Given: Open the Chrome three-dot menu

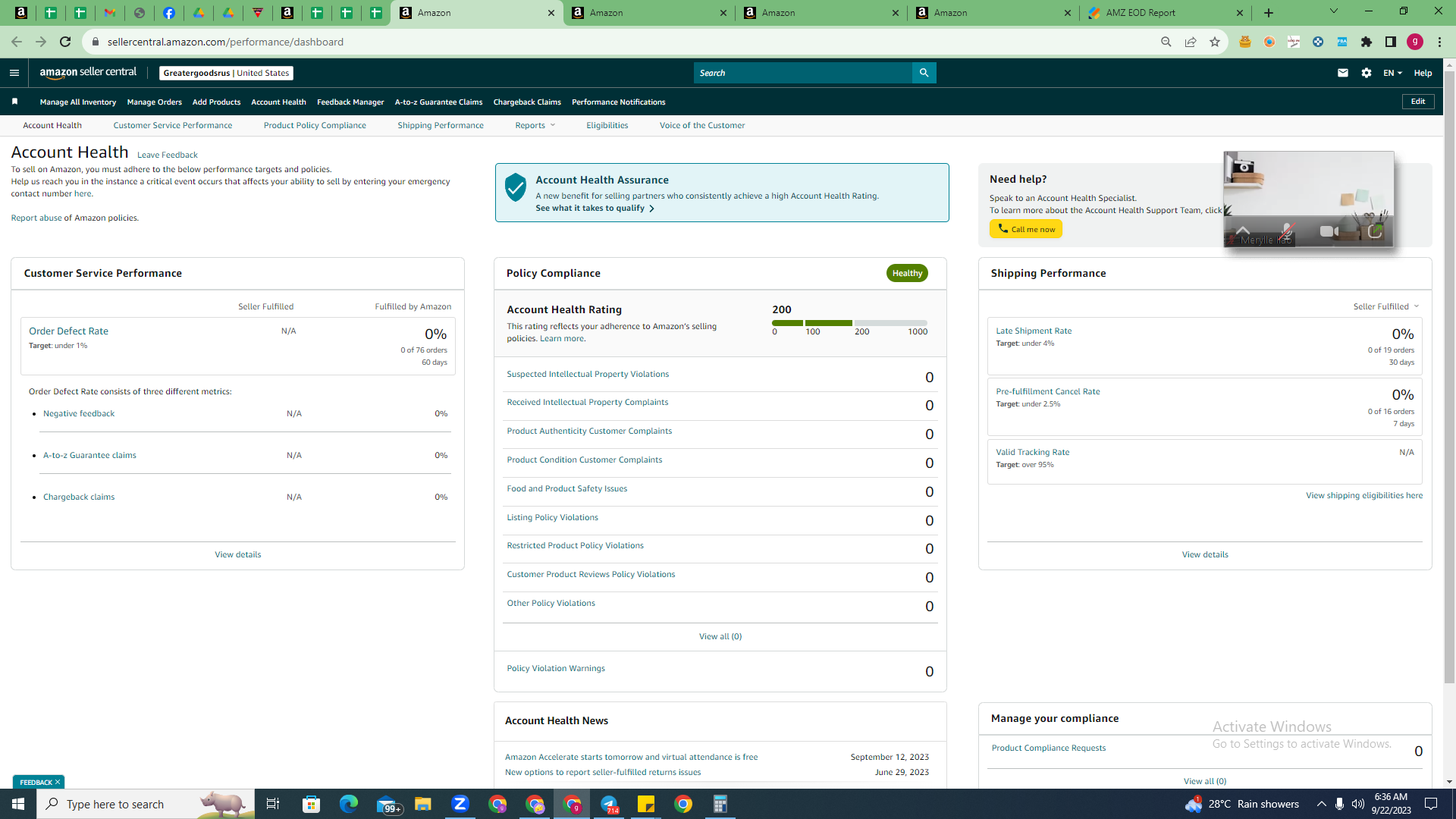Looking at the screenshot, I should (x=1439, y=42).
